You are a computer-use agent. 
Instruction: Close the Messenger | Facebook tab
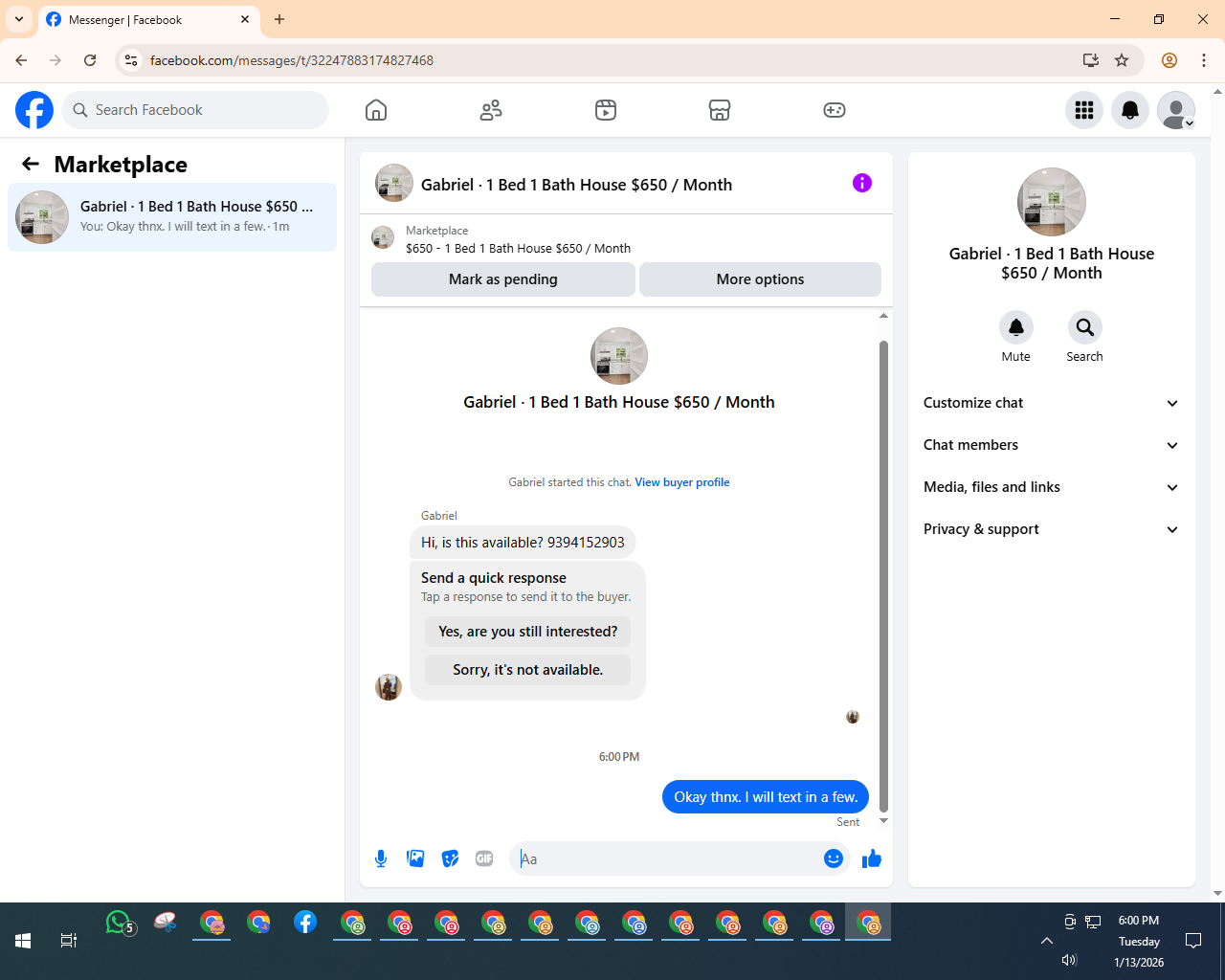tap(245, 19)
